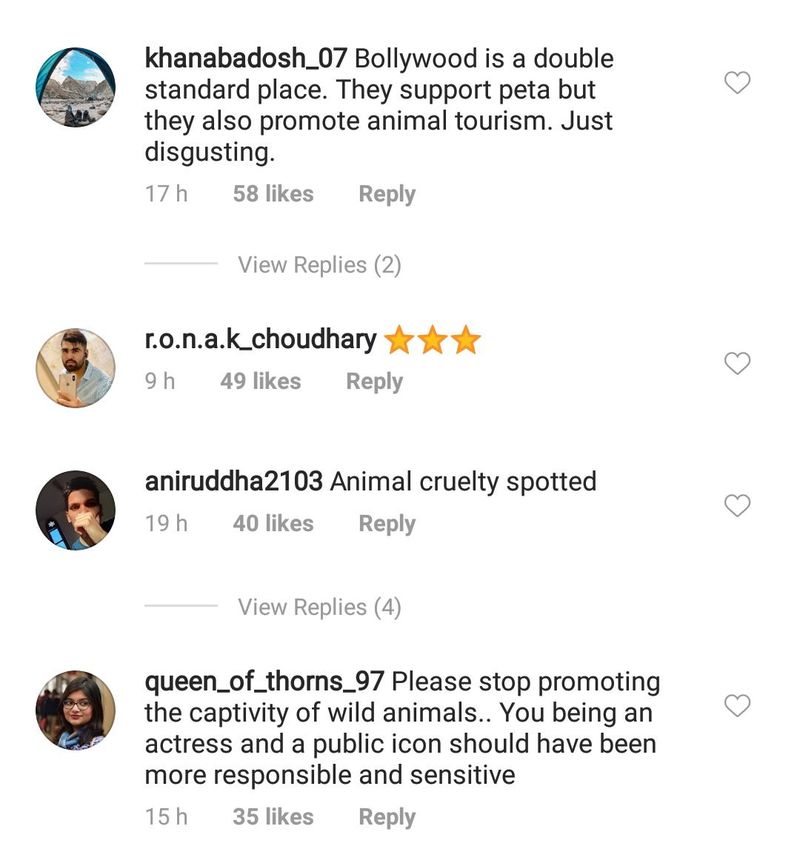
Task: View the 58 likes list
Action: click(273, 194)
